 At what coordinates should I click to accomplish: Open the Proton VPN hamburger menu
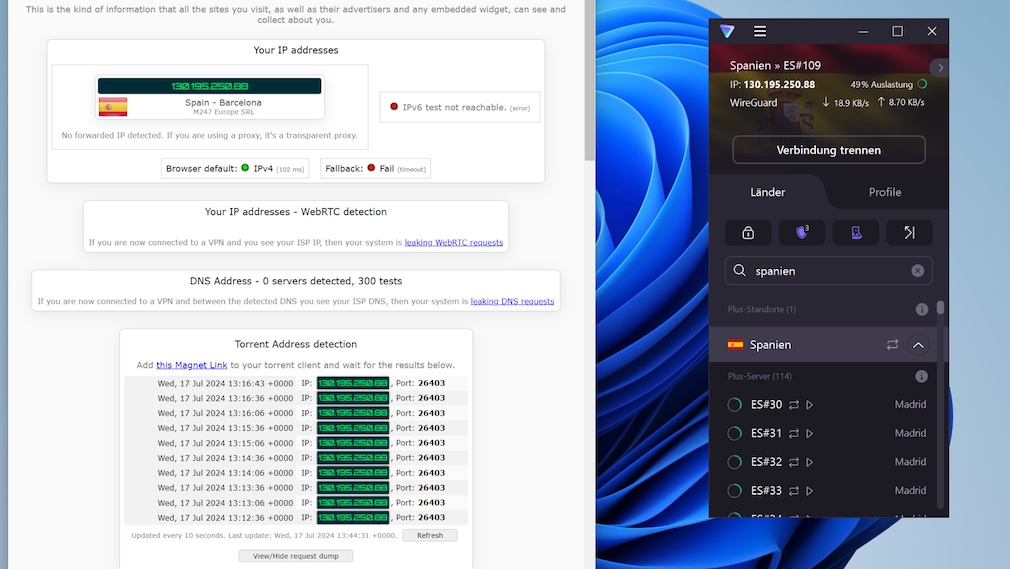point(760,31)
